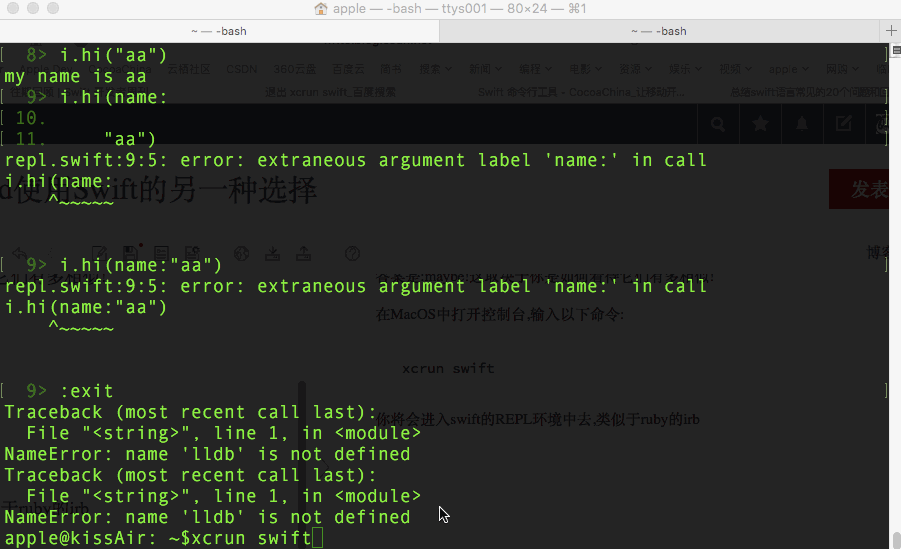This screenshot has height=549, width=901.
Task: Open the 简书 bookmark in browser
Action: click(x=391, y=69)
